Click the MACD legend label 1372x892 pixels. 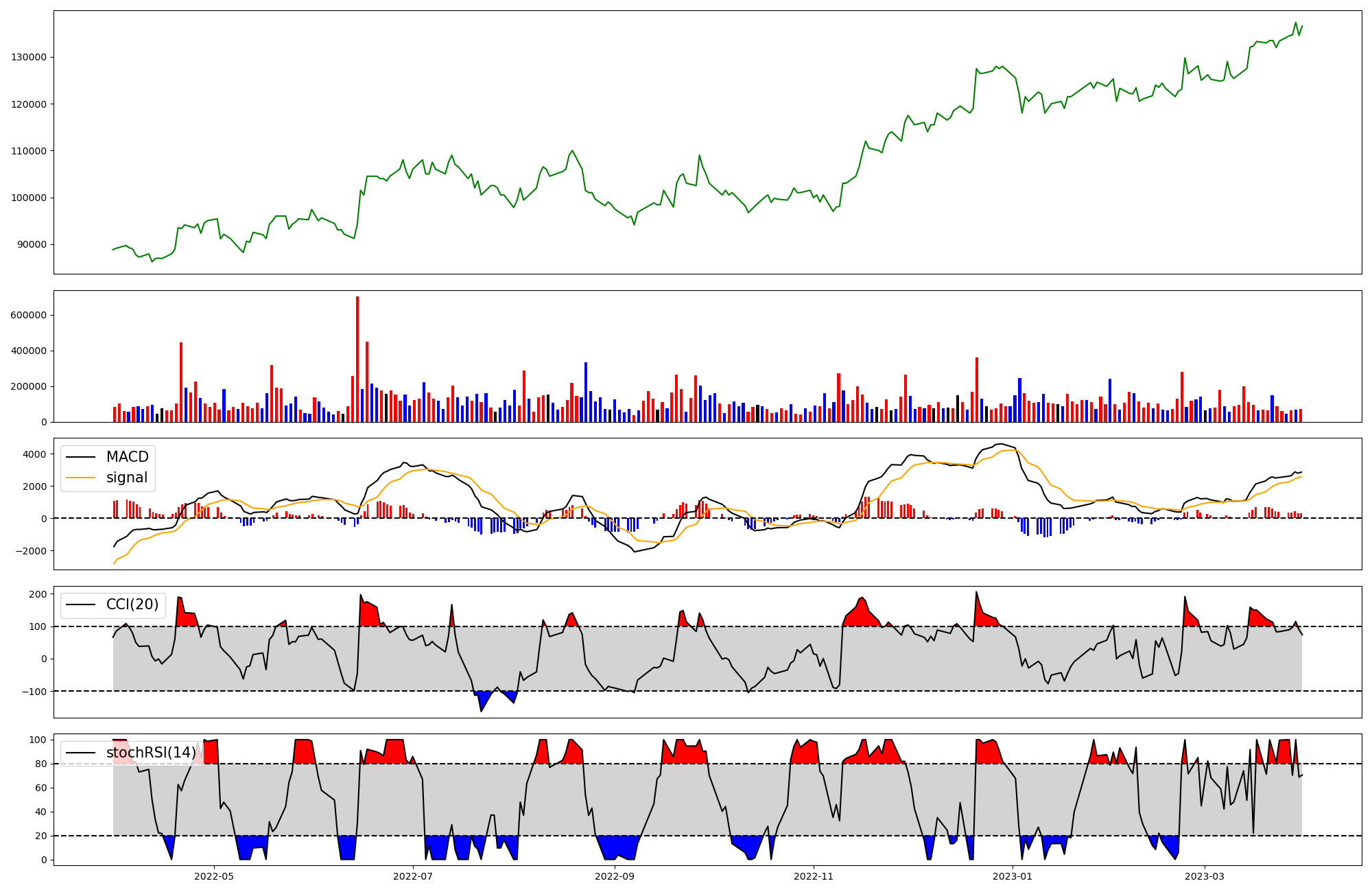point(127,457)
